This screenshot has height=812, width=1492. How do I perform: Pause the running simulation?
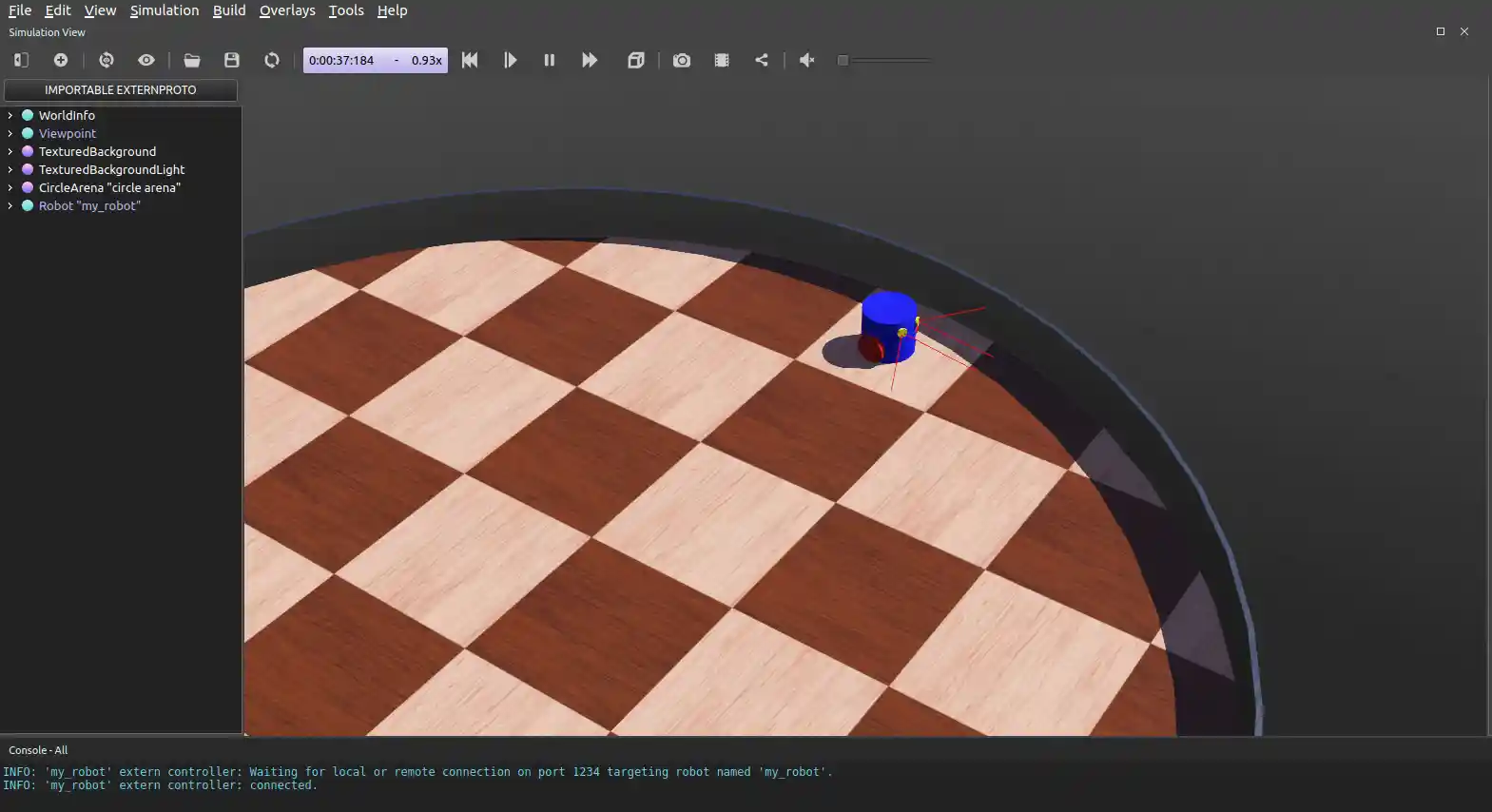pos(550,60)
